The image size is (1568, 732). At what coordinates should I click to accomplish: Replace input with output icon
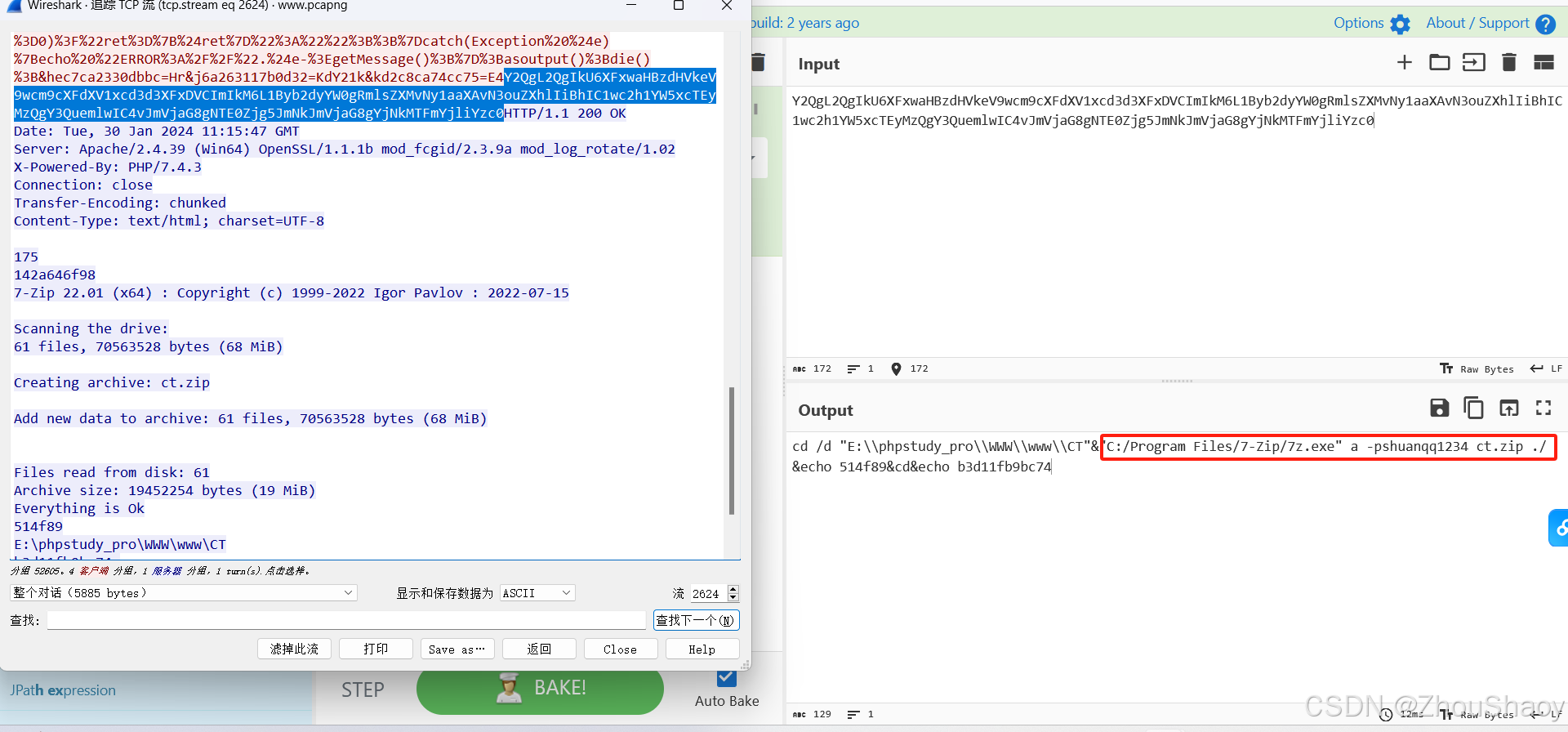coord(1509,408)
